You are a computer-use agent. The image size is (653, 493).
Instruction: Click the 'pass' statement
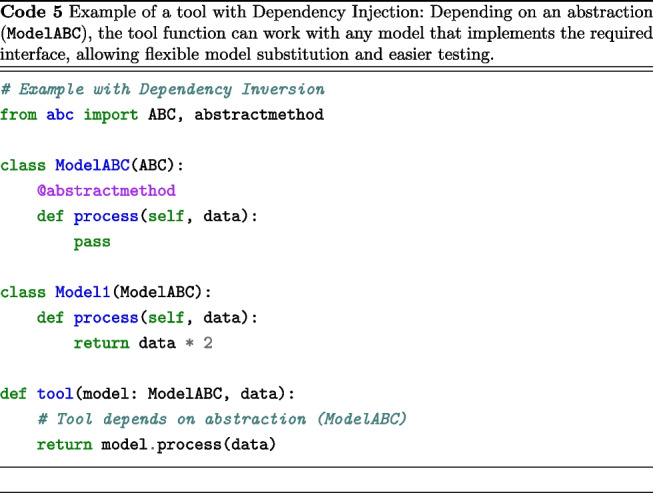pyautogui.click(x=92, y=242)
